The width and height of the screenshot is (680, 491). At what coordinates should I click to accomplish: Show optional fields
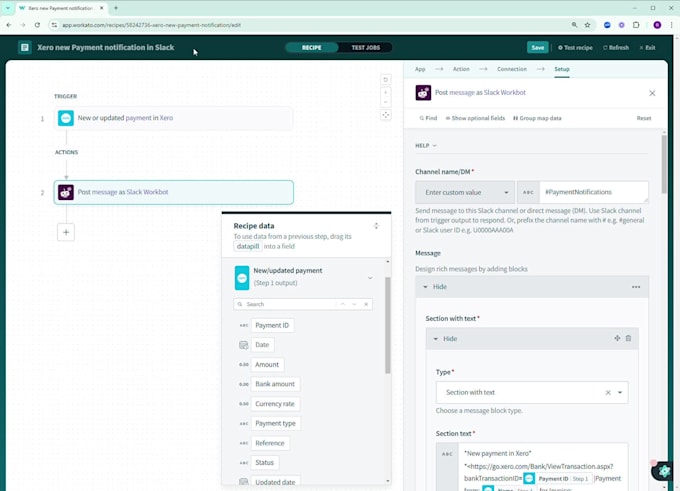point(475,118)
